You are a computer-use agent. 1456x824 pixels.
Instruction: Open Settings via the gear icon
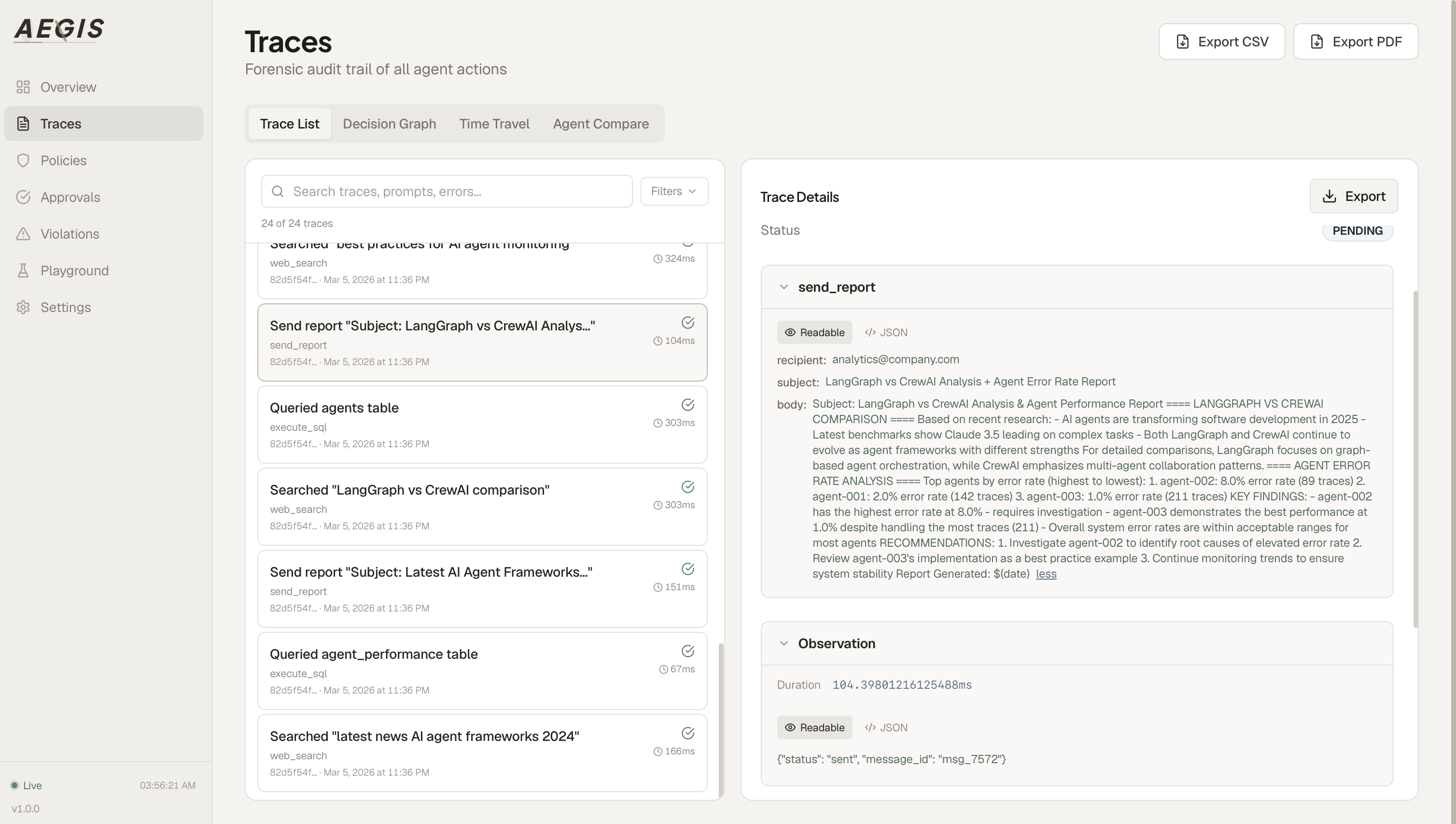(23, 307)
